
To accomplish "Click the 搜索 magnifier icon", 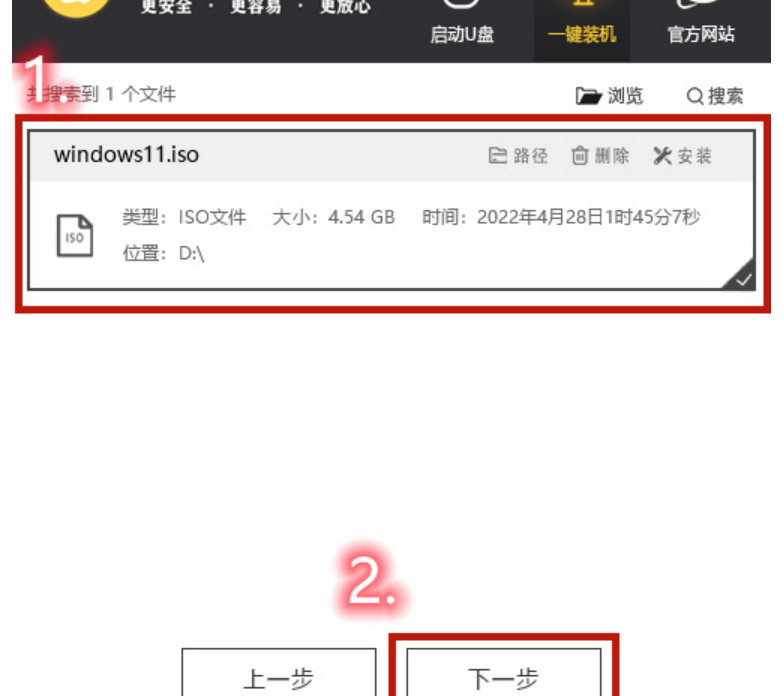I will click(x=694, y=96).
